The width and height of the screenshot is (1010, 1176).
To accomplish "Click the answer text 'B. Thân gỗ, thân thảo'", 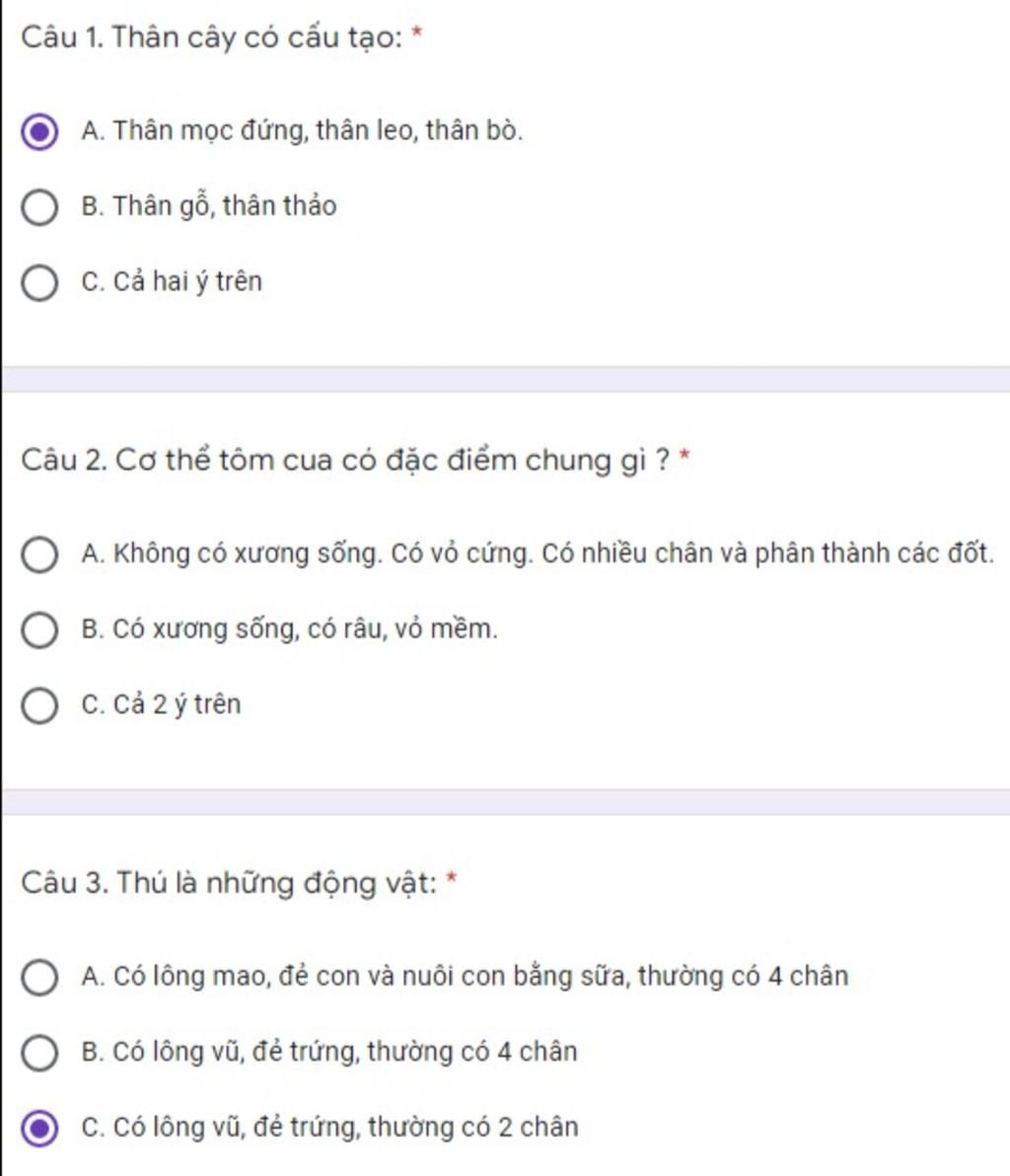I will [x=209, y=206].
